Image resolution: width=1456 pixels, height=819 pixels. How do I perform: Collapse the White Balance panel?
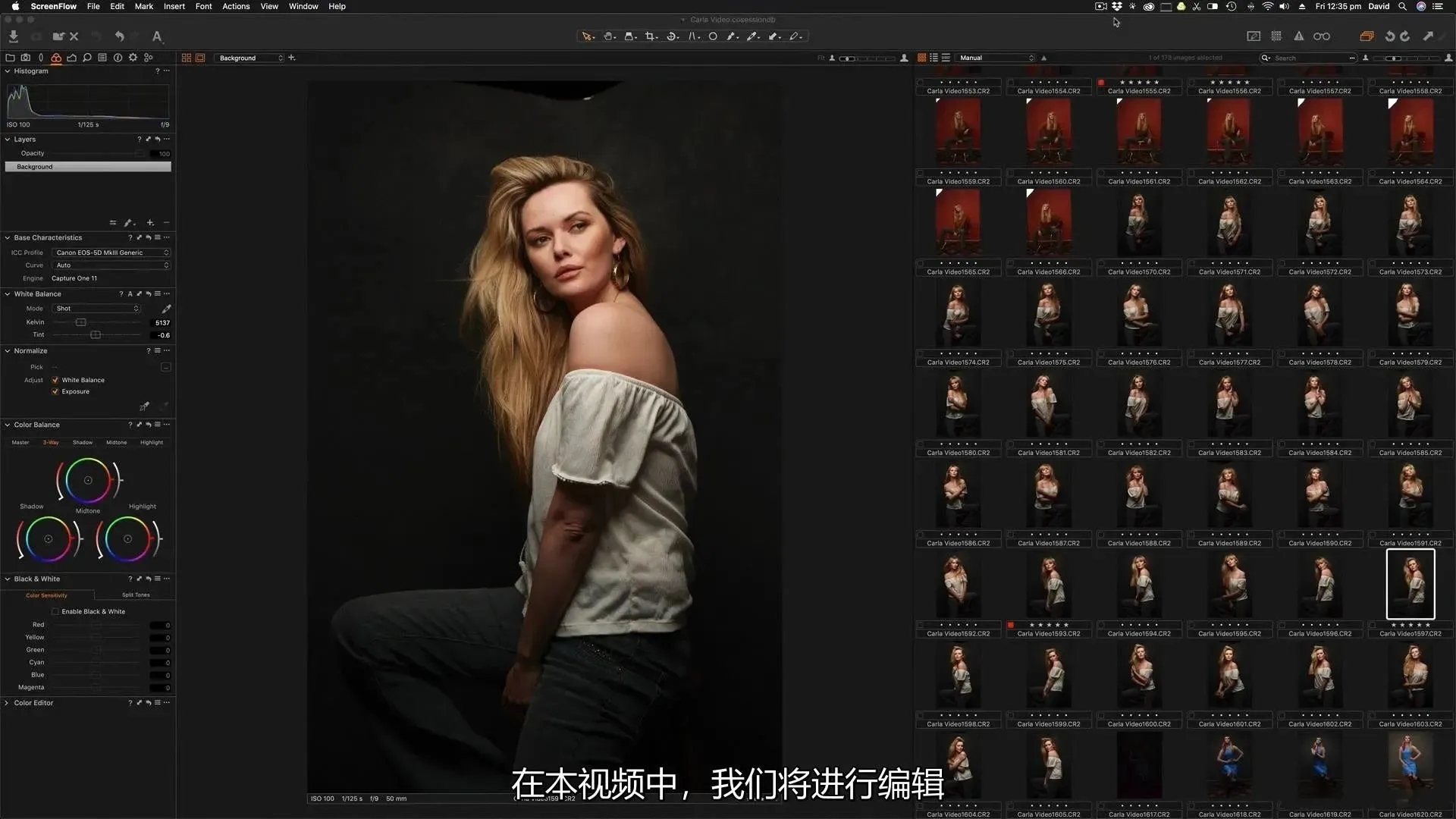pos(8,293)
